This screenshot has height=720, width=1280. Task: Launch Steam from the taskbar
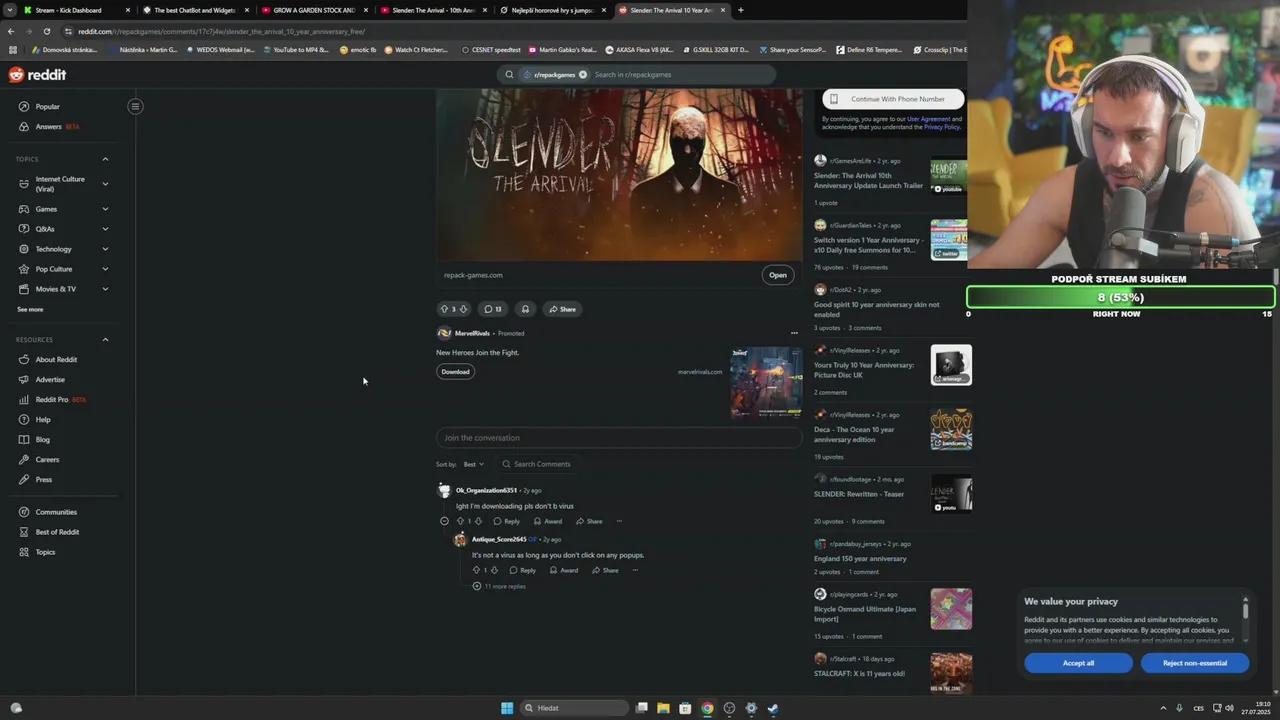(x=773, y=708)
